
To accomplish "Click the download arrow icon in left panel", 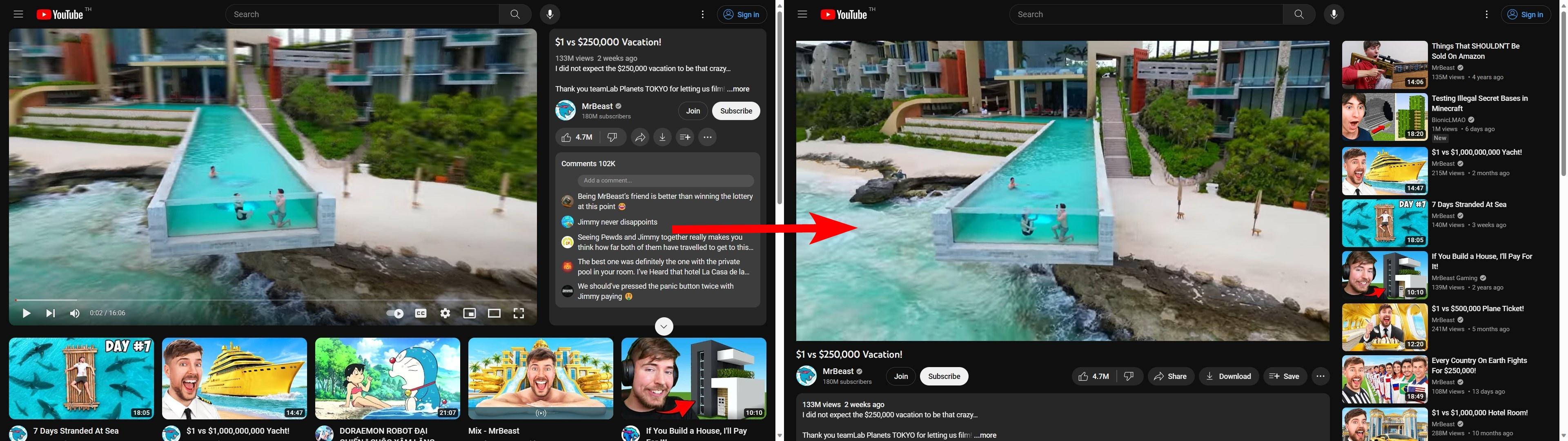I will pyautogui.click(x=662, y=138).
